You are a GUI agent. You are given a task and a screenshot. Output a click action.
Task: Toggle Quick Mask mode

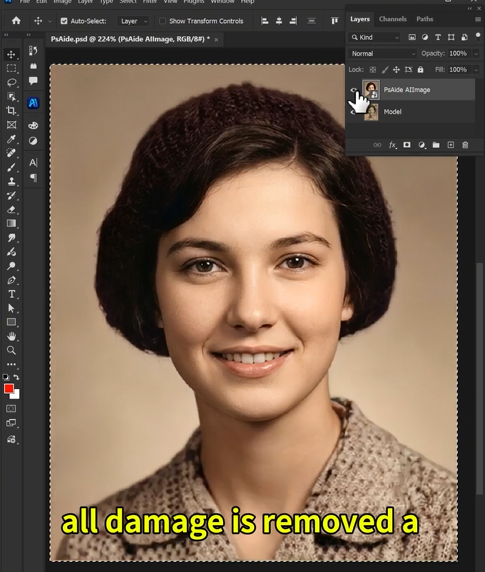pyautogui.click(x=11, y=409)
